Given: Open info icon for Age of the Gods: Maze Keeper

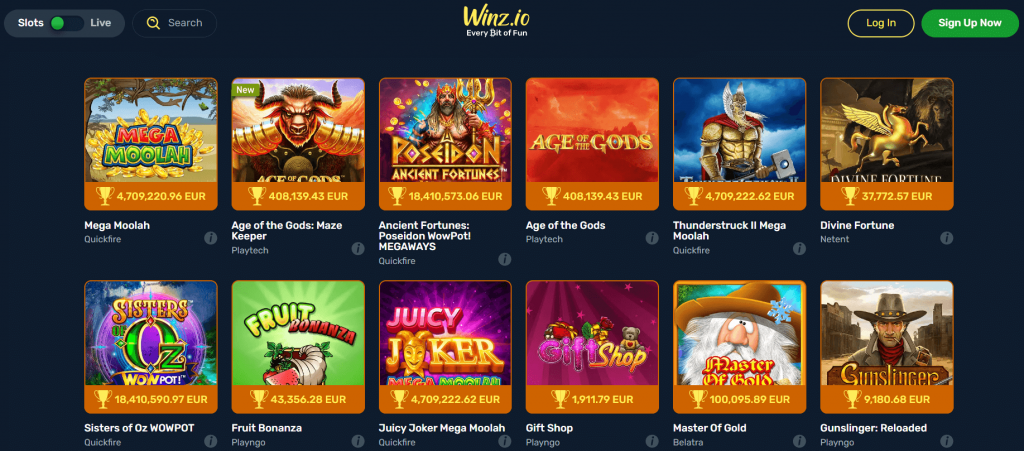Looking at the screenshot, I should pos(357,249).
